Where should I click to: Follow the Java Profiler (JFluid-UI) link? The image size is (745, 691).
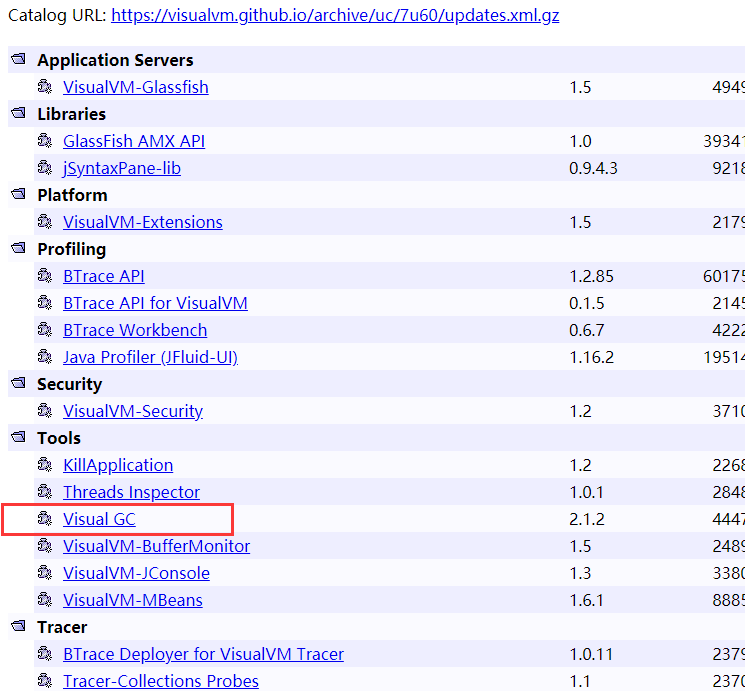point(150,357)
